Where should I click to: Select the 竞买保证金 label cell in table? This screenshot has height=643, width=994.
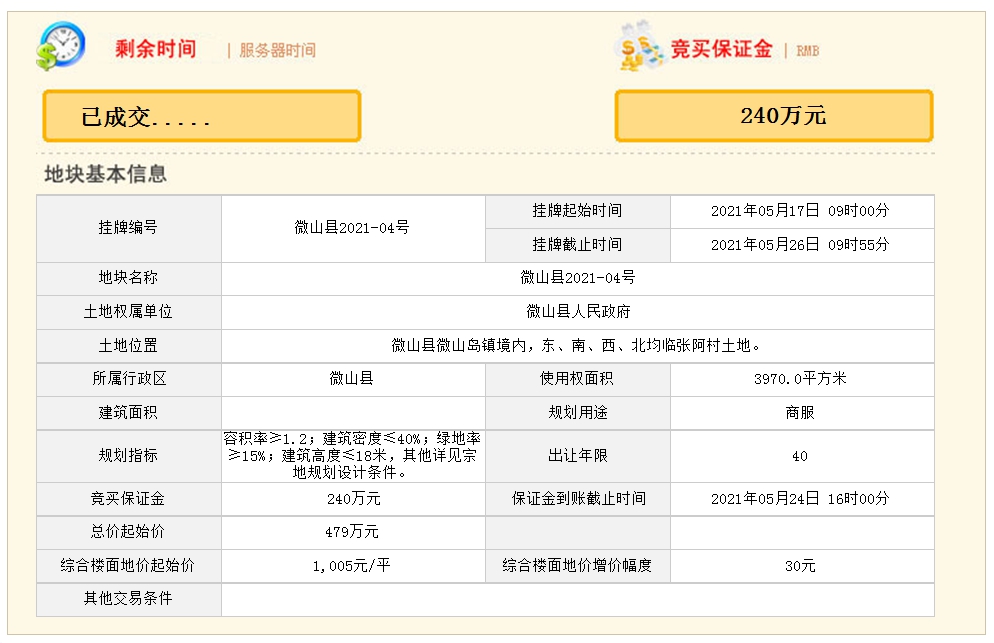[x=129, y=499]
